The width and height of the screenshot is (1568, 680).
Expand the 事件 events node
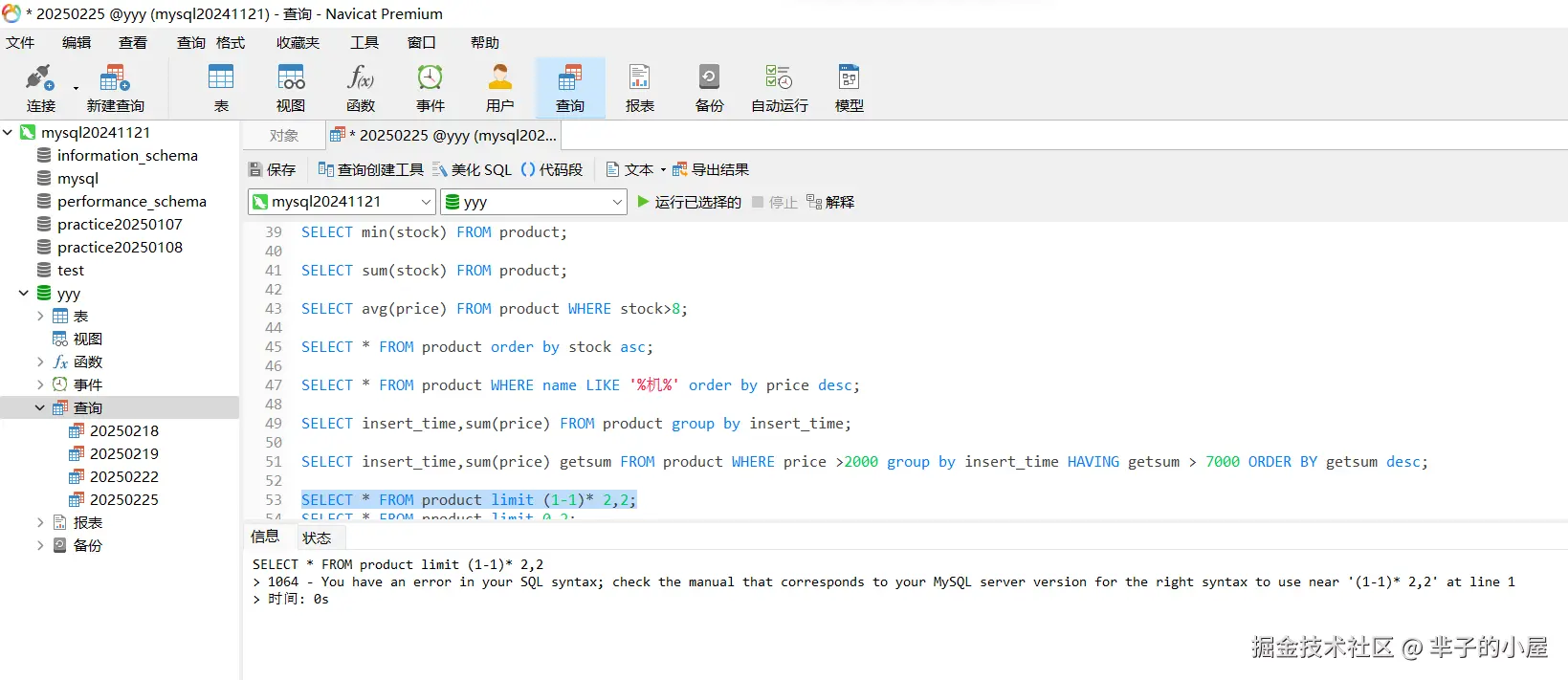pos(40,384)
